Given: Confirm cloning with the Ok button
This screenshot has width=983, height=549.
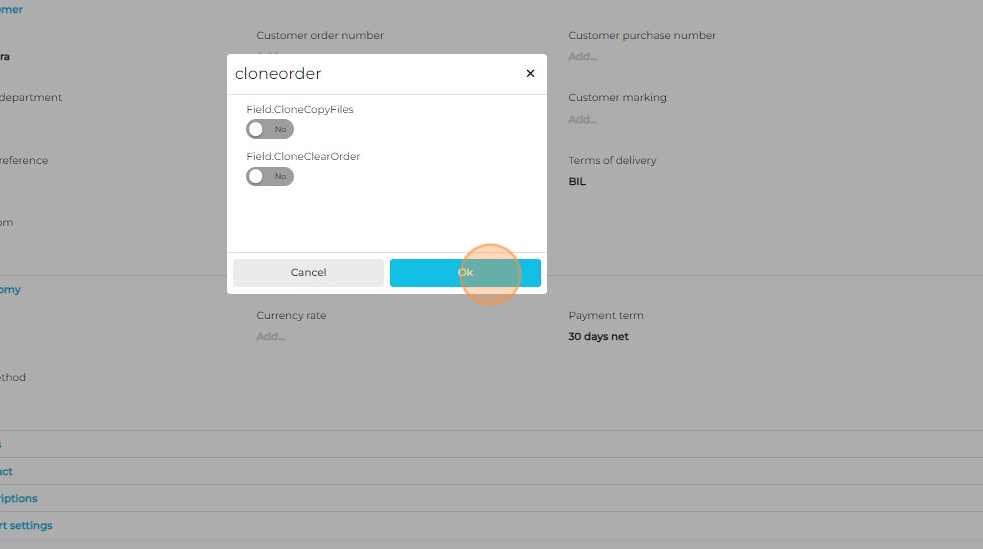Looking at the screenshot, I should pos(465,273).
